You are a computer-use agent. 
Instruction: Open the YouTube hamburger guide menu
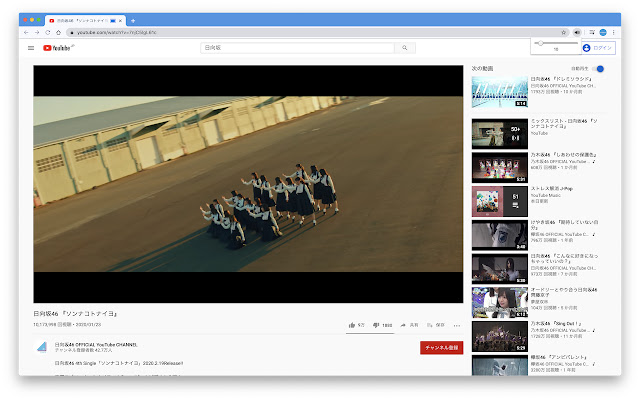31,48
